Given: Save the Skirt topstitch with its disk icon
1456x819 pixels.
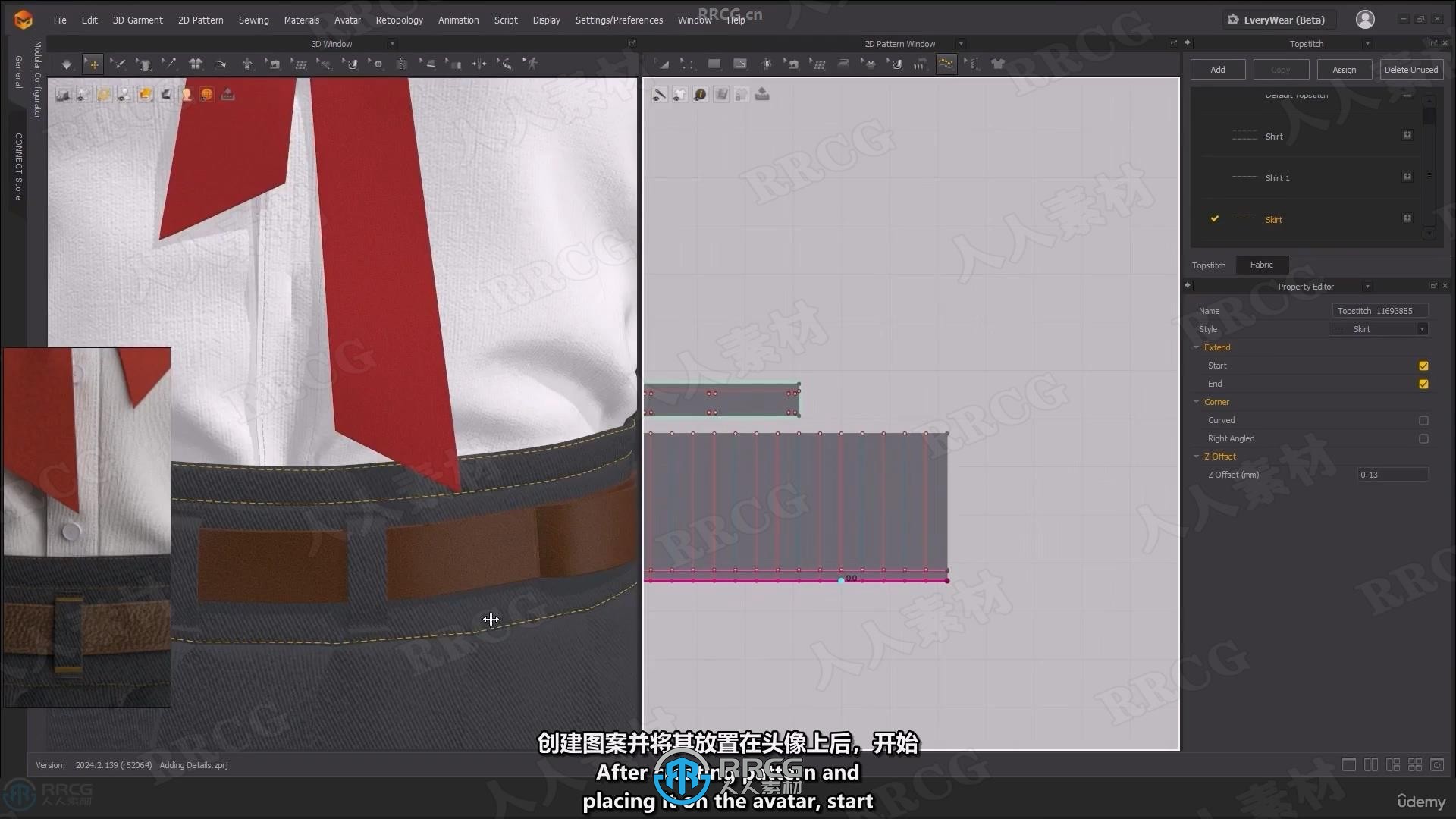Looking at the screenshot, I should pyautogui.click(x=1407, y=218).
